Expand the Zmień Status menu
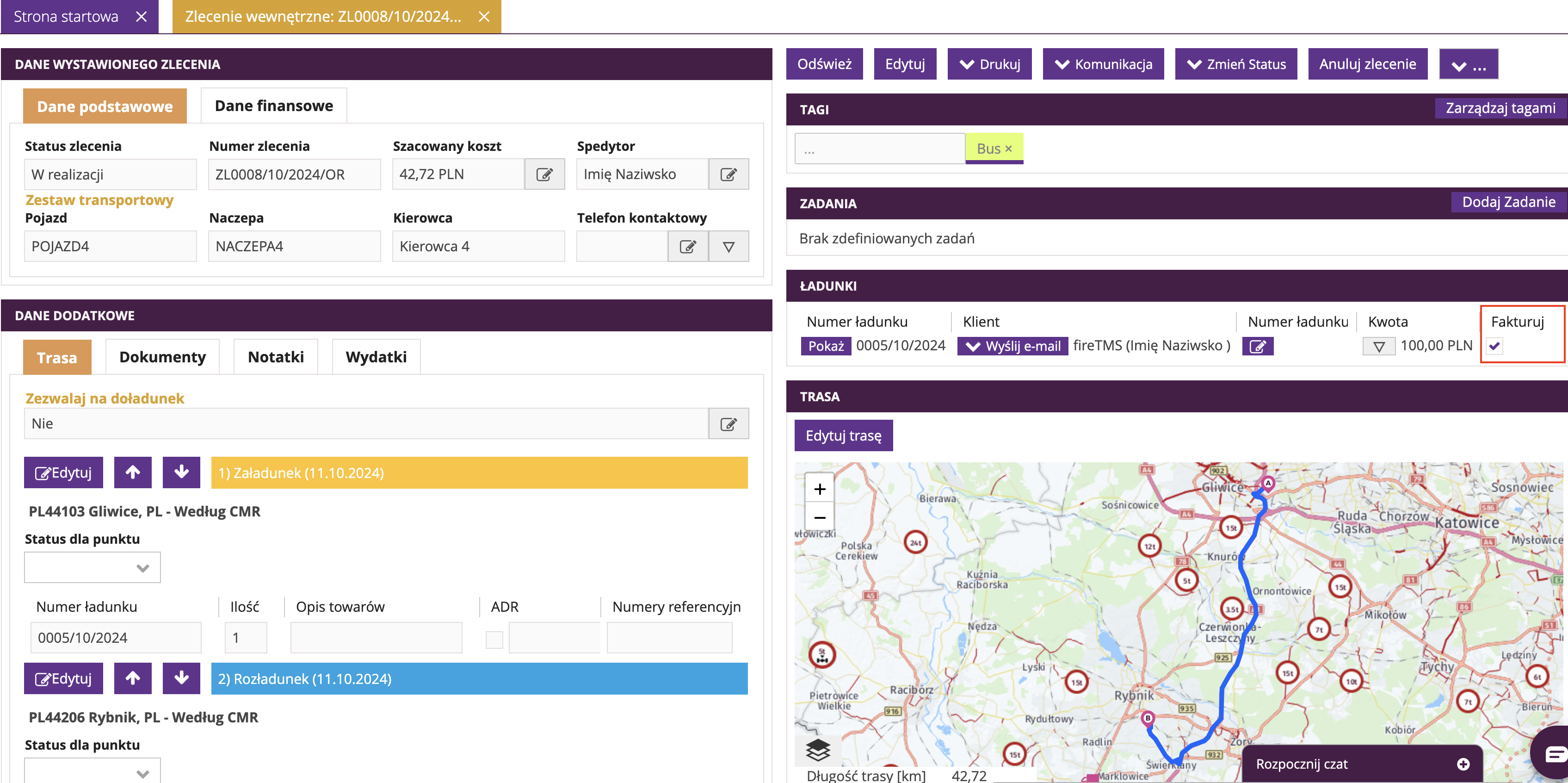1568x783 pixels. point(1235,64)
